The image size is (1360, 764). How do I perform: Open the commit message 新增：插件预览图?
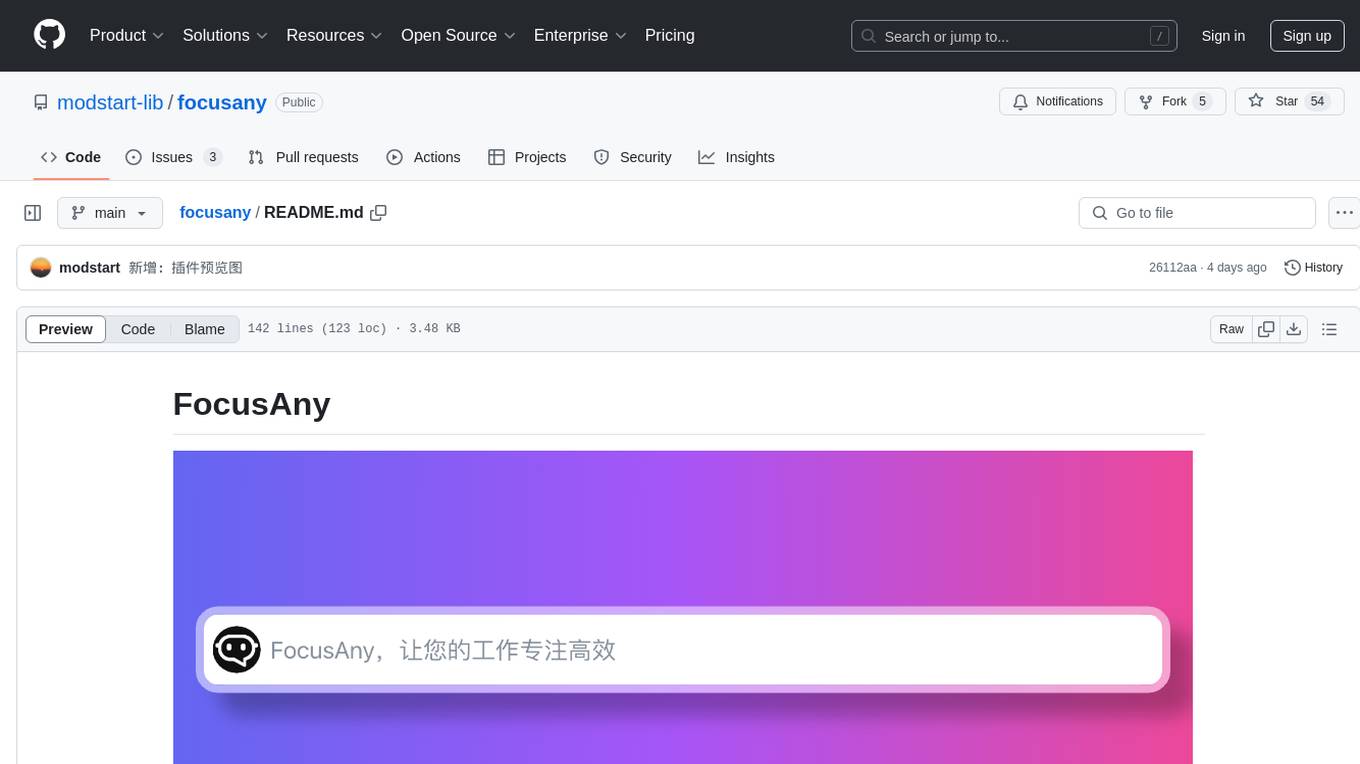tap(186, 268)
